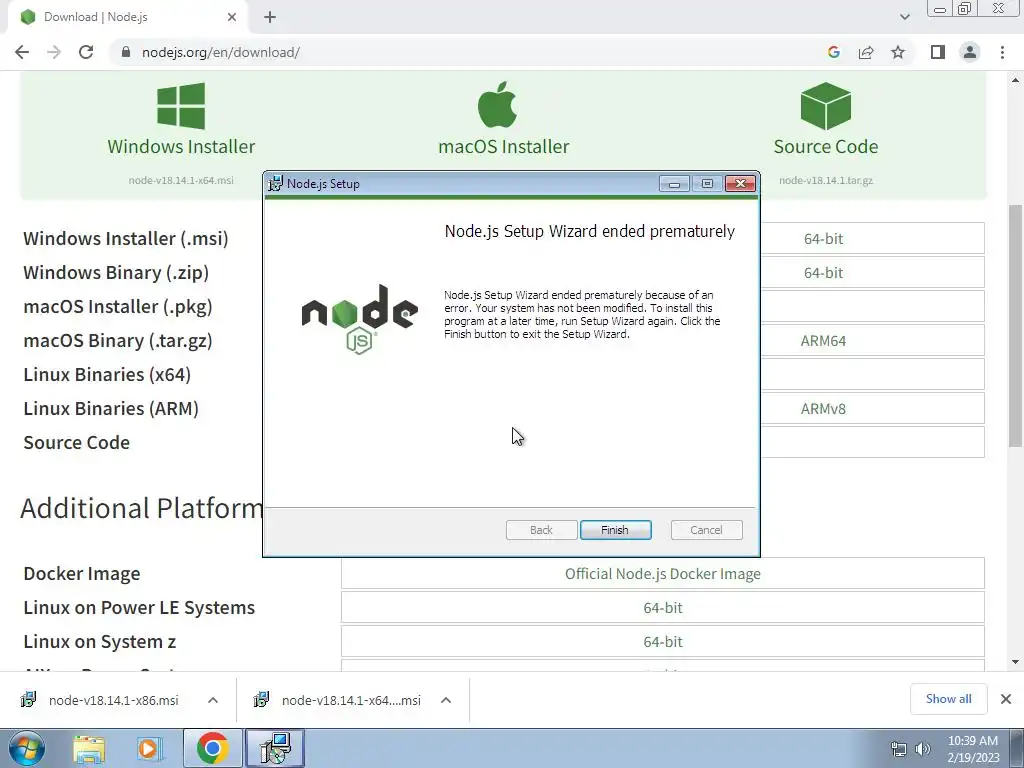Click ARMv8 link for Linux Binaries (ARM)
The image size is (1024, 768).
[823, 408]
